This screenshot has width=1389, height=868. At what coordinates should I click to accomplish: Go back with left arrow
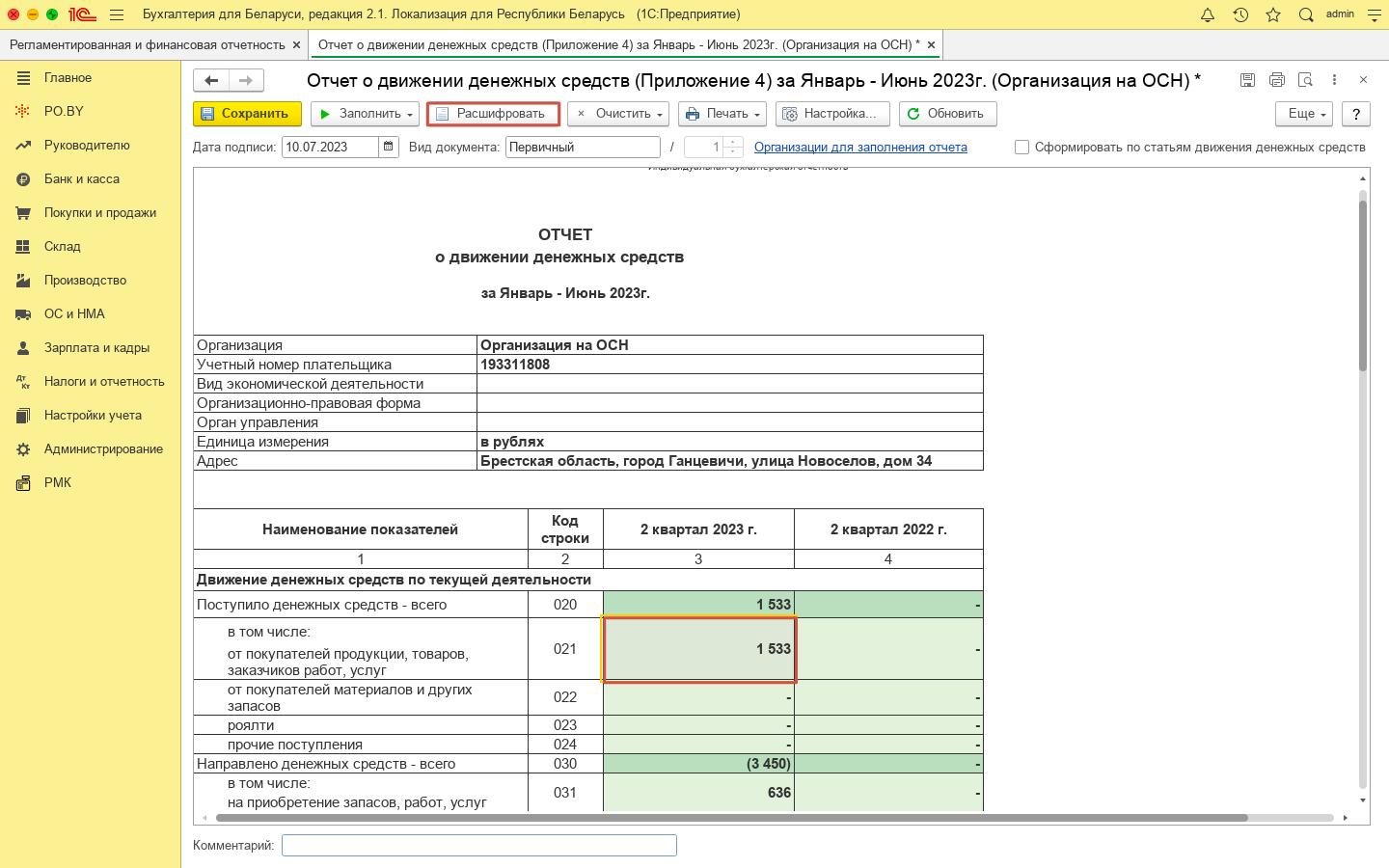click(x=211, y=80)
